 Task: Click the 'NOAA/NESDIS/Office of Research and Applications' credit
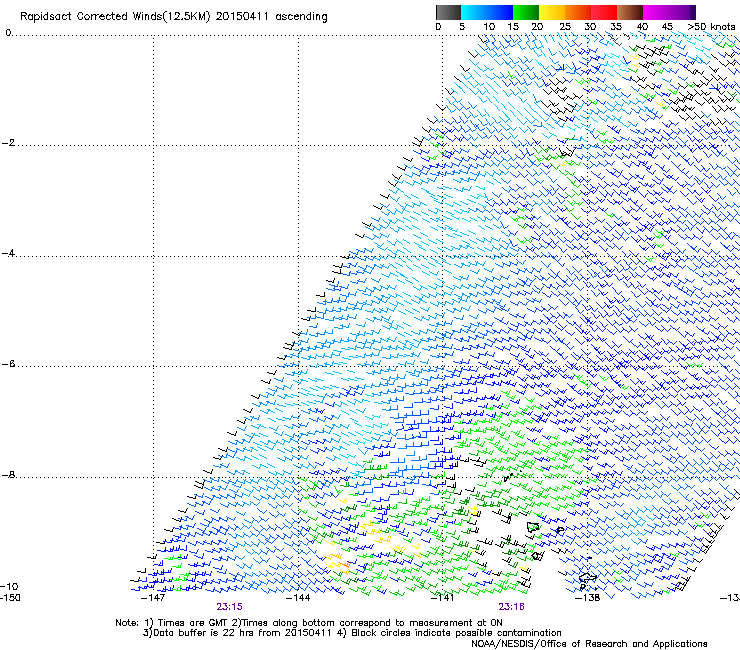pyautogui.click(x=589, y=644)
